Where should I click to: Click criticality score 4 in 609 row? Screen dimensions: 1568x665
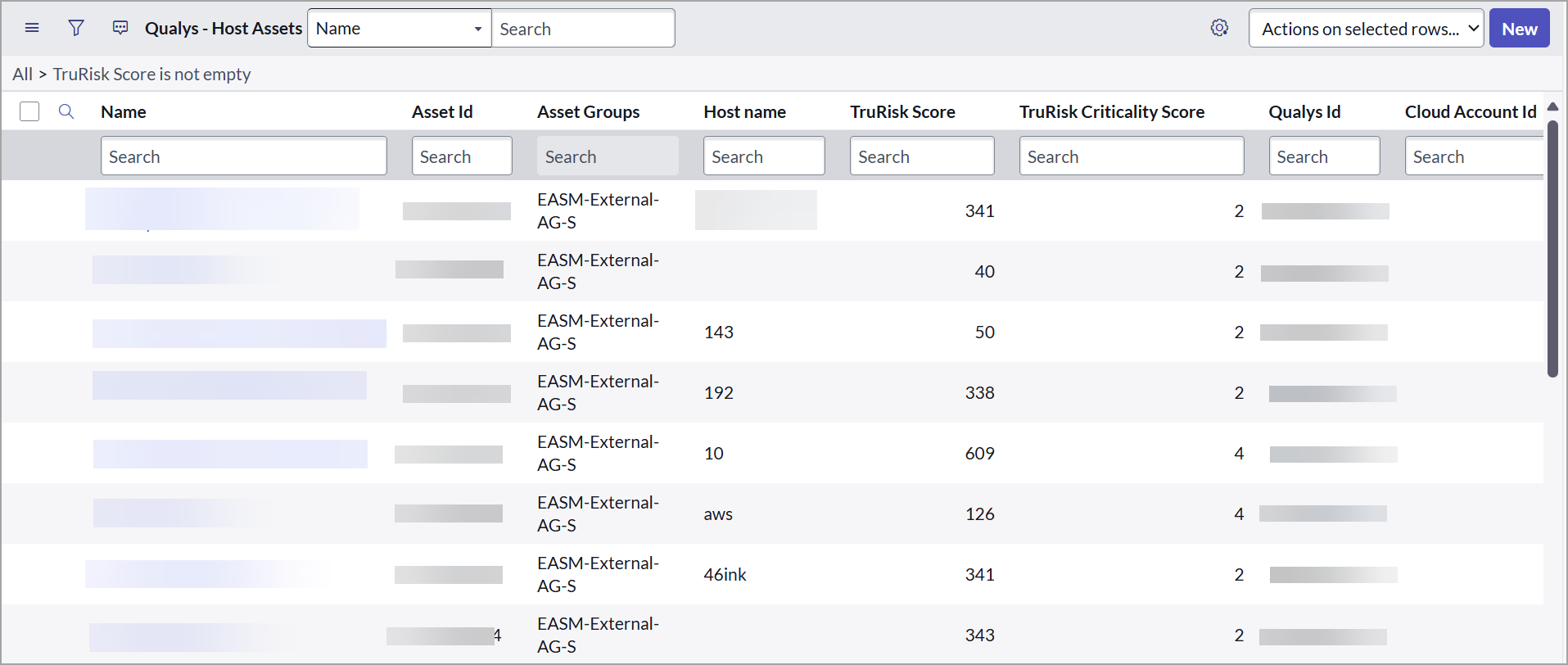[x=1239, y=454]
